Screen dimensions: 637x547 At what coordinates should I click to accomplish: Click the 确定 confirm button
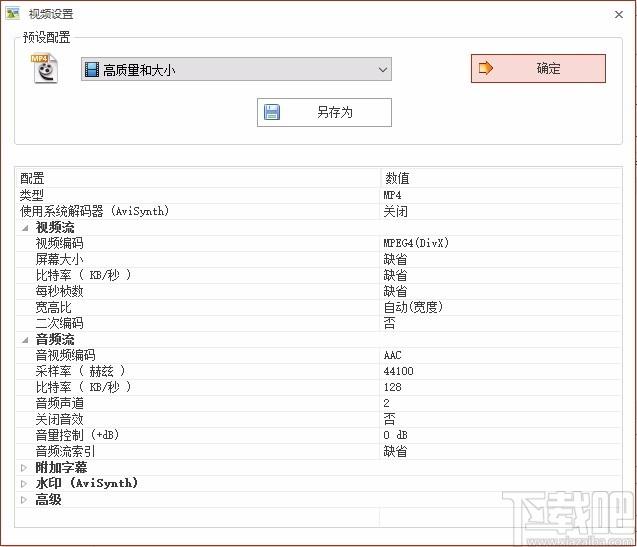pyautogui.click(x=538, y=68)
